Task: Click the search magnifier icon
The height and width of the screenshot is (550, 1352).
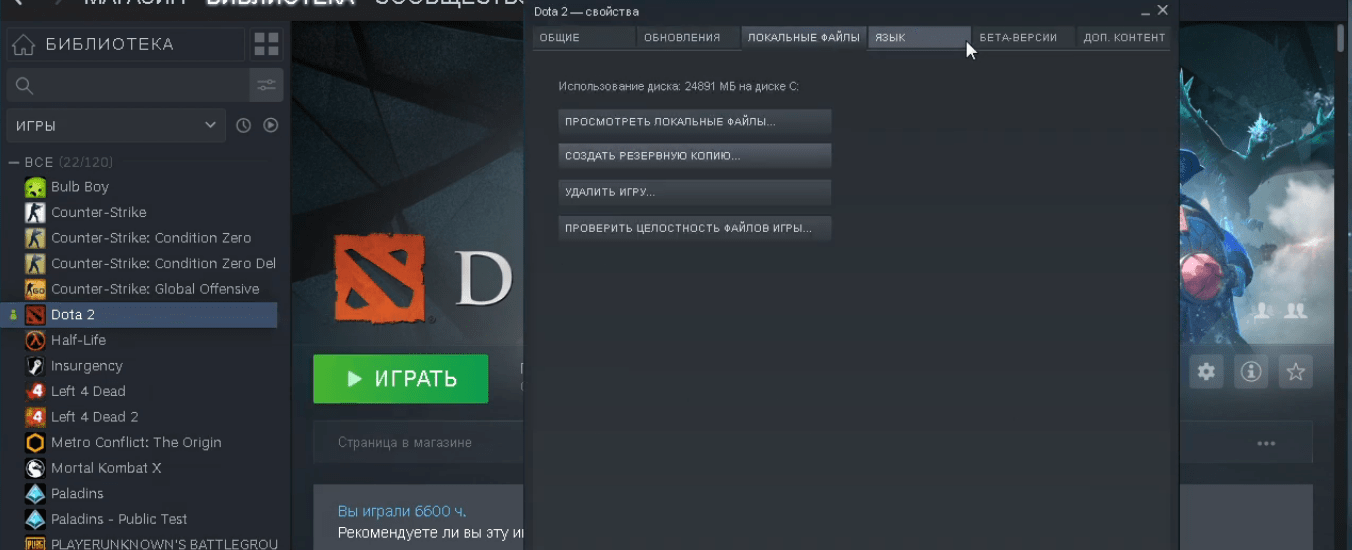Action: [x=25, y=86]
